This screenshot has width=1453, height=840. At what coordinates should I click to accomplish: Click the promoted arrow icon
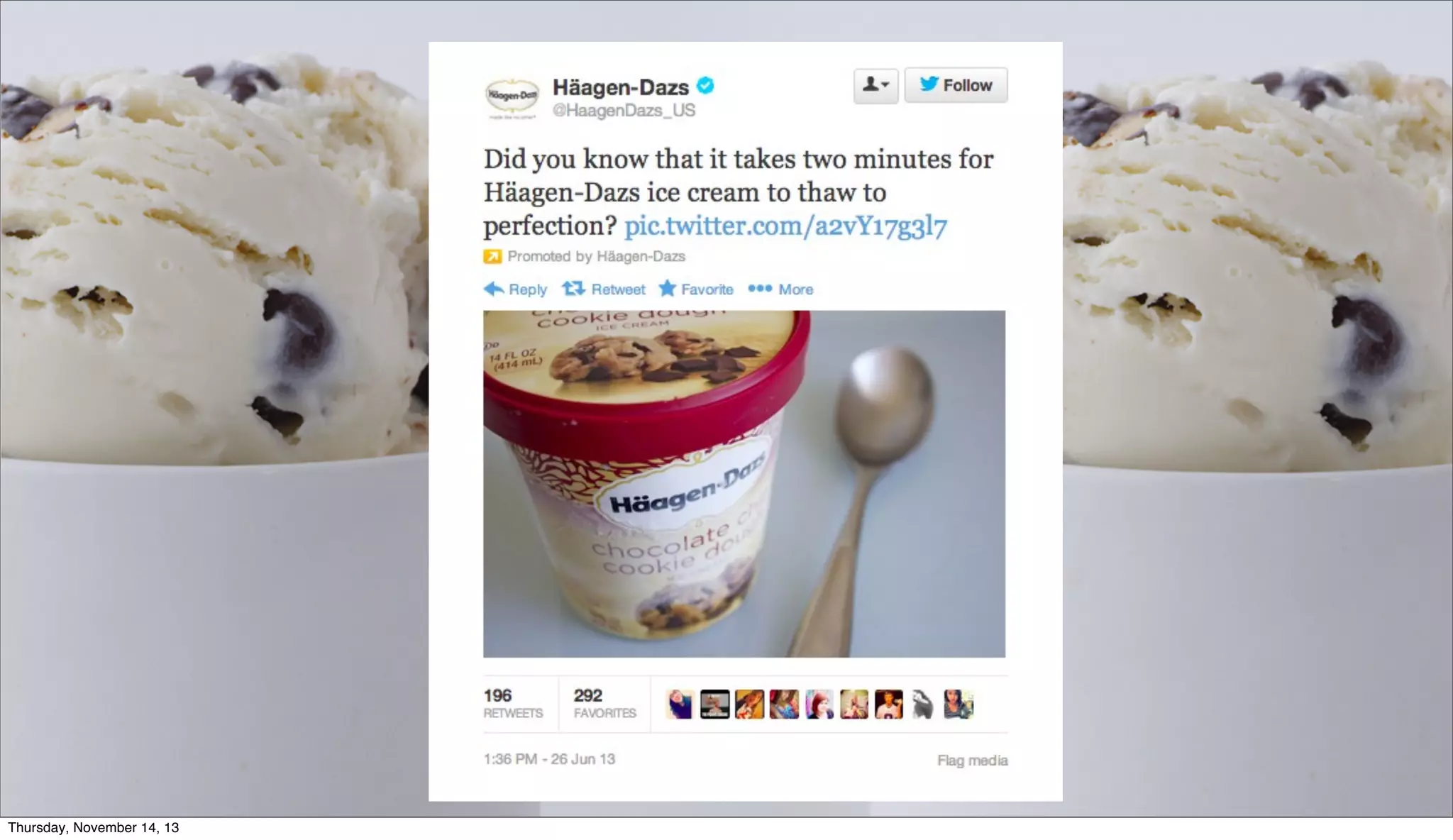(x=492, y=256)
